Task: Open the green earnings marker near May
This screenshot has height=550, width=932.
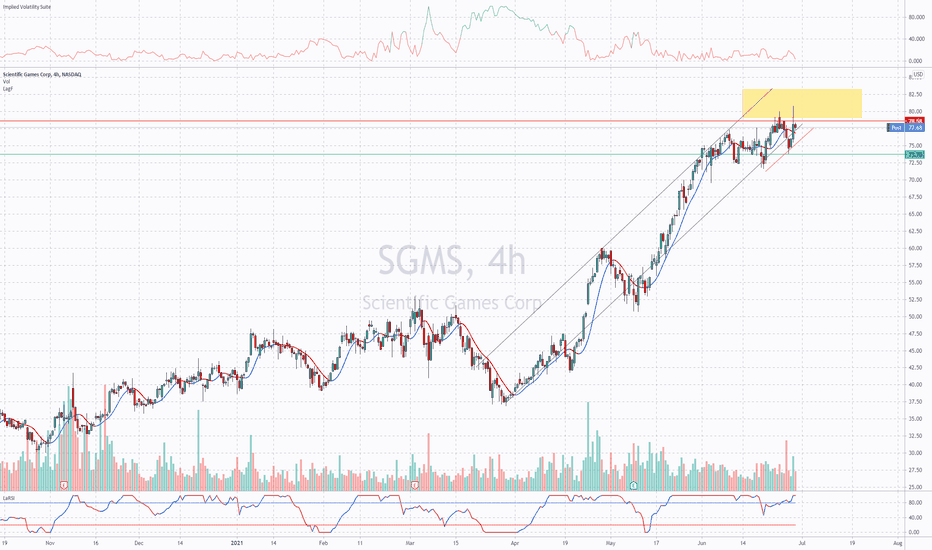Action: pyautogui.click(x=634, y=485)
